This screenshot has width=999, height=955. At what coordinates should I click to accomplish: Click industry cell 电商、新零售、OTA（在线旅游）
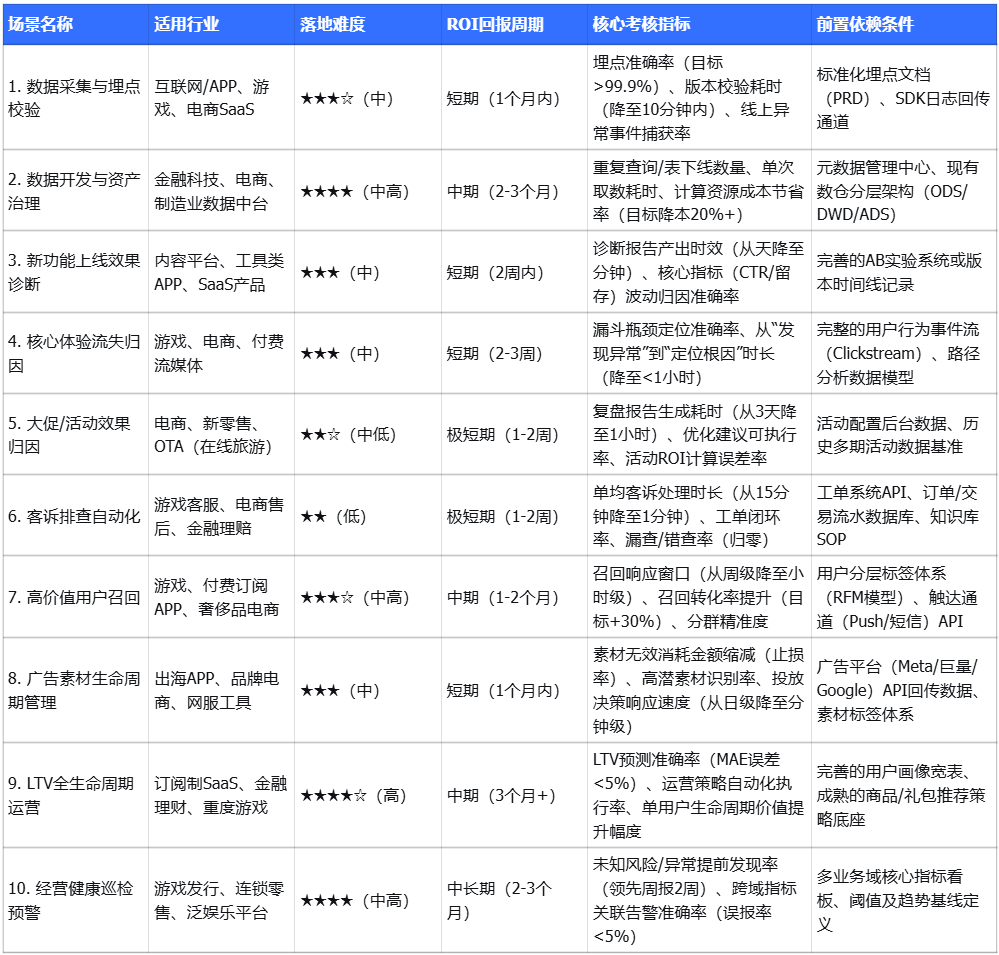click(x=222, y=434)
